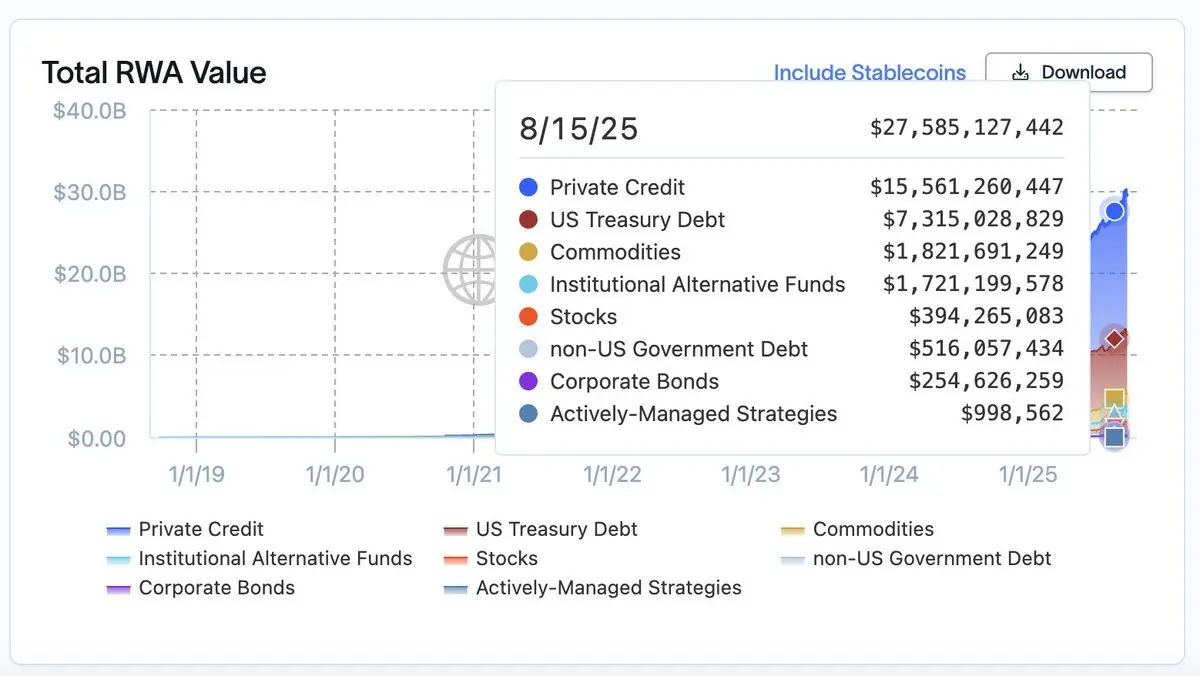Click the Commodities legend color icon
Viewport: 1200px width, 676px height.
click(793, 530)
